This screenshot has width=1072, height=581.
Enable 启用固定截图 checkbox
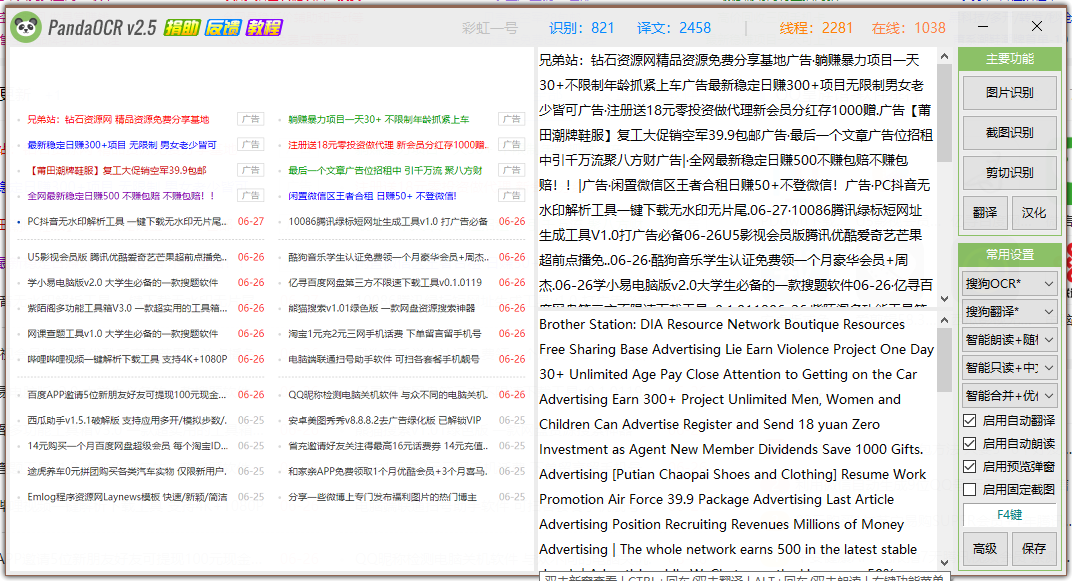point(969,489)
